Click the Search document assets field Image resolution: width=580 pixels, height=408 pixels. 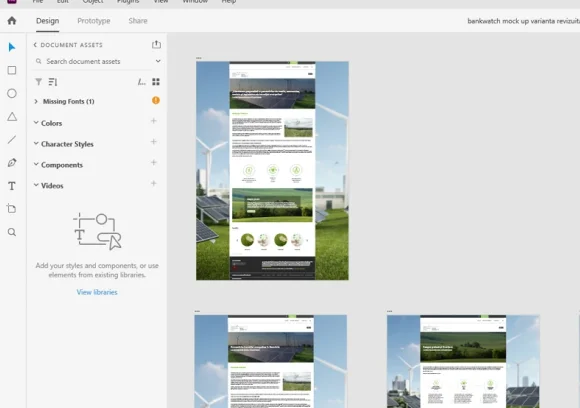click(93, 61)
